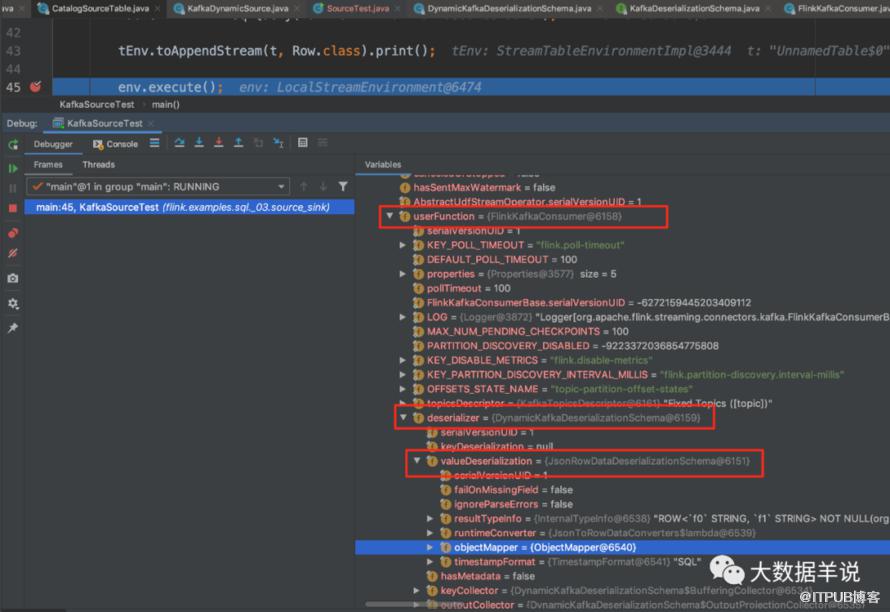Click the thread dump camera icon
This screenshot has width=890, height=612.
click(12, 278)
